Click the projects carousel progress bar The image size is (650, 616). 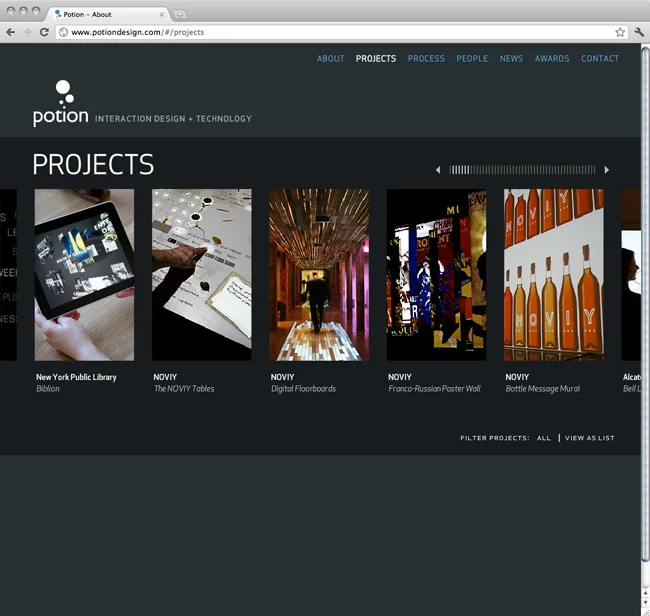pyautogui.click(x=522, y=170)
